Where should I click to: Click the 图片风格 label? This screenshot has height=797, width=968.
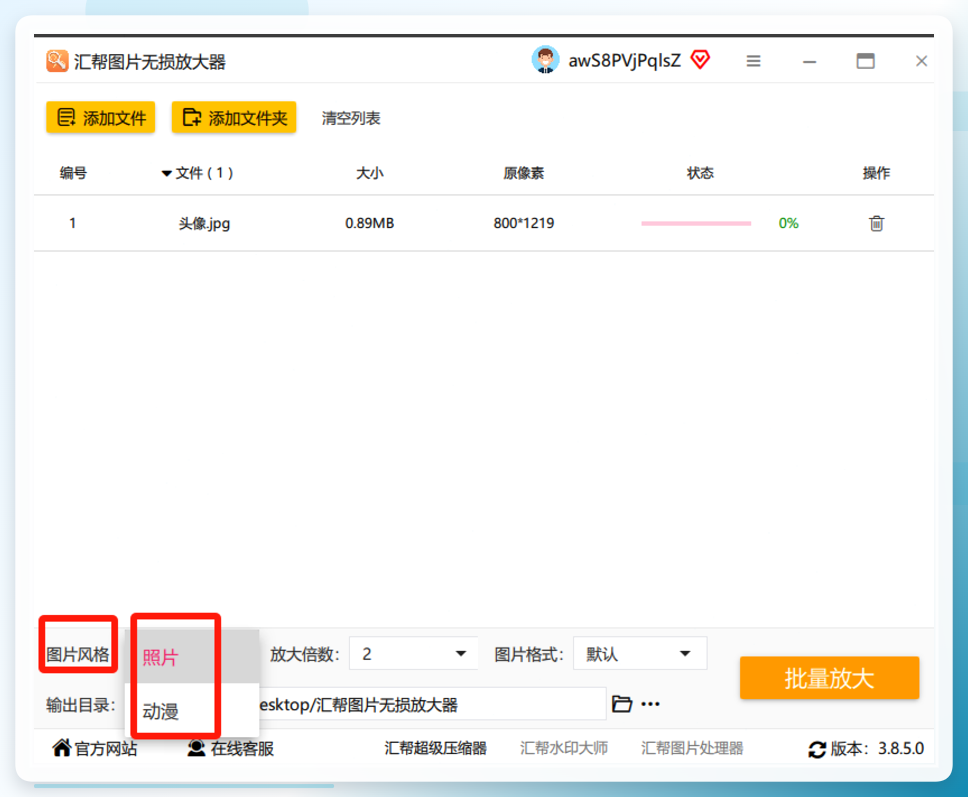pyautogui.click(x=77, y=654)
